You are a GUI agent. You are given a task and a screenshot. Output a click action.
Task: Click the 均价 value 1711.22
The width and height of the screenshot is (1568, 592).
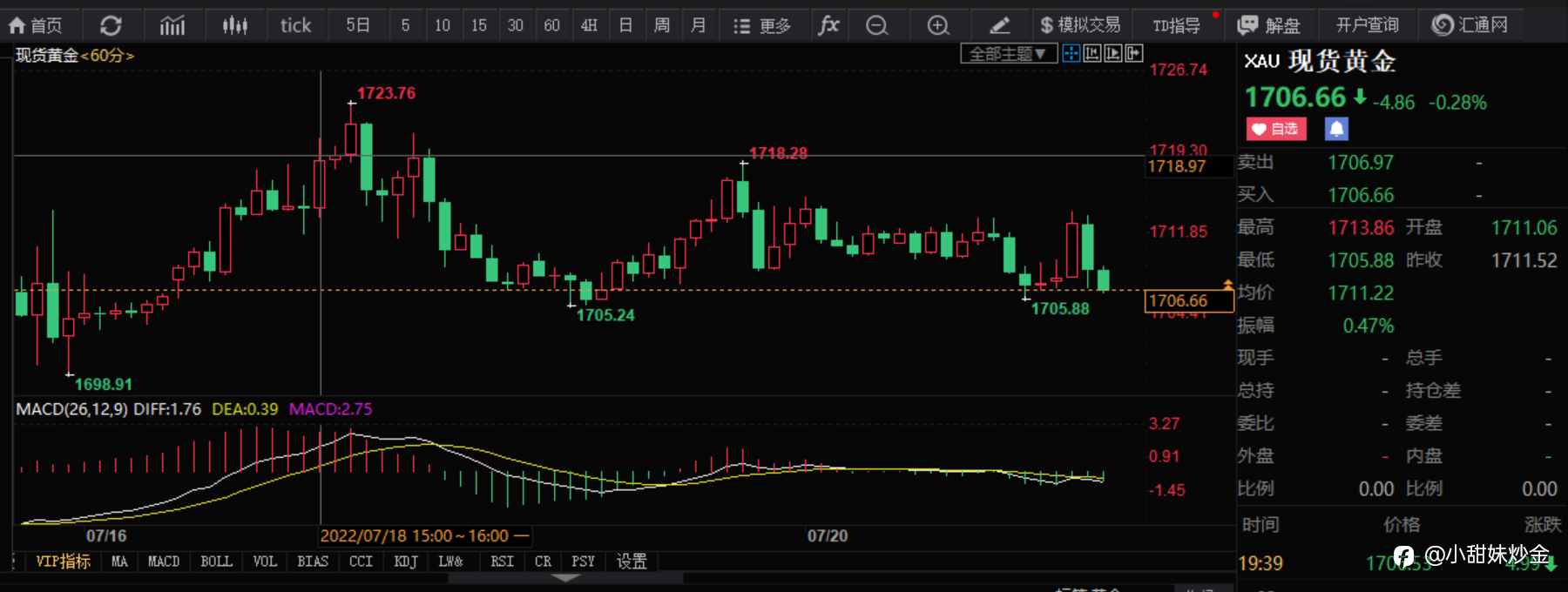tap(1361, 293)
